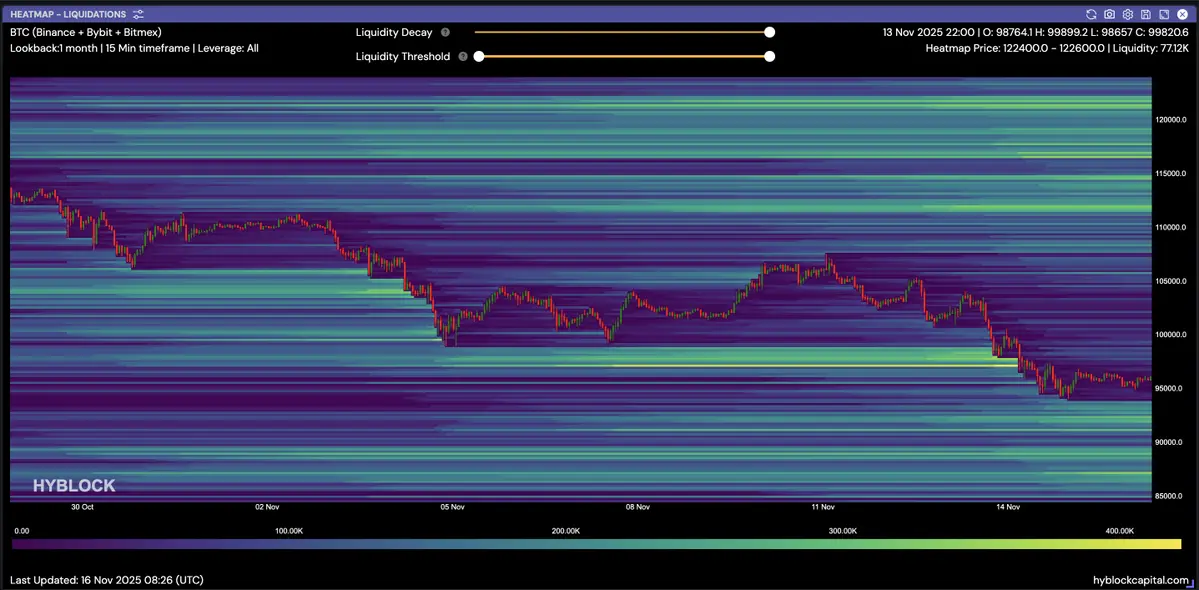Expand the heatmap panel to fullscreen

click(x=1164, y=14)
